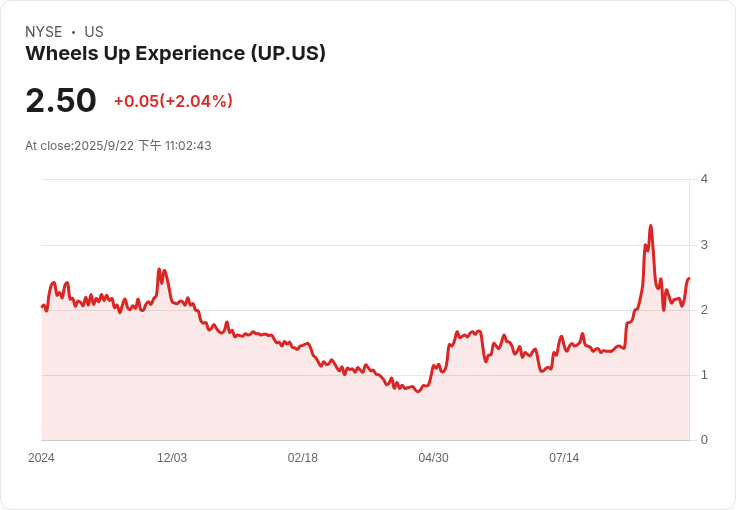The width and height of the screenshot is (736, 510).
Task: Click the y-axis value 3
Action: pyautogui.click(x=704, y=245)
